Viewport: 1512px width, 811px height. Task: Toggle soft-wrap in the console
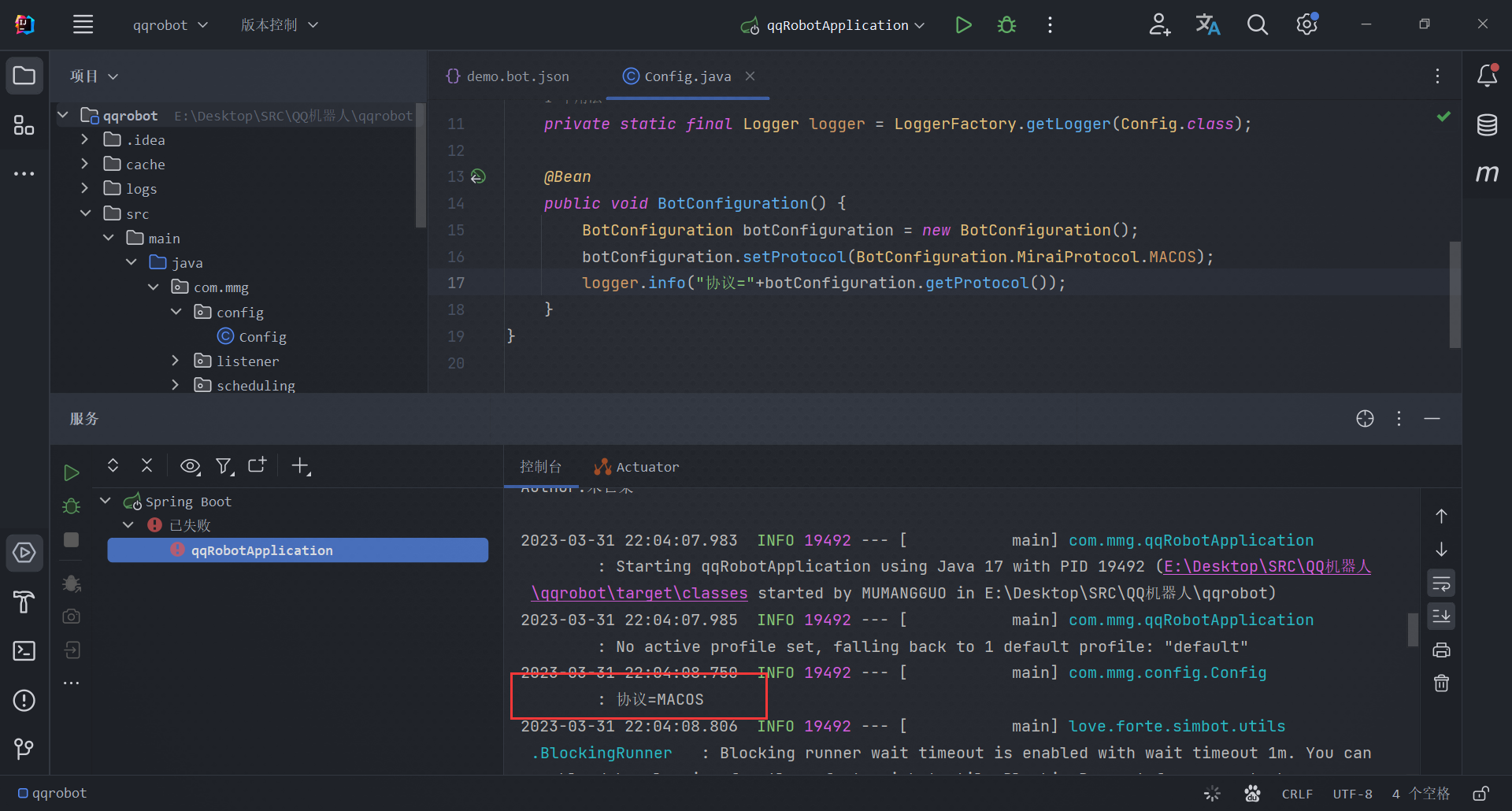pyautogui.click(x=1441, y=583)
